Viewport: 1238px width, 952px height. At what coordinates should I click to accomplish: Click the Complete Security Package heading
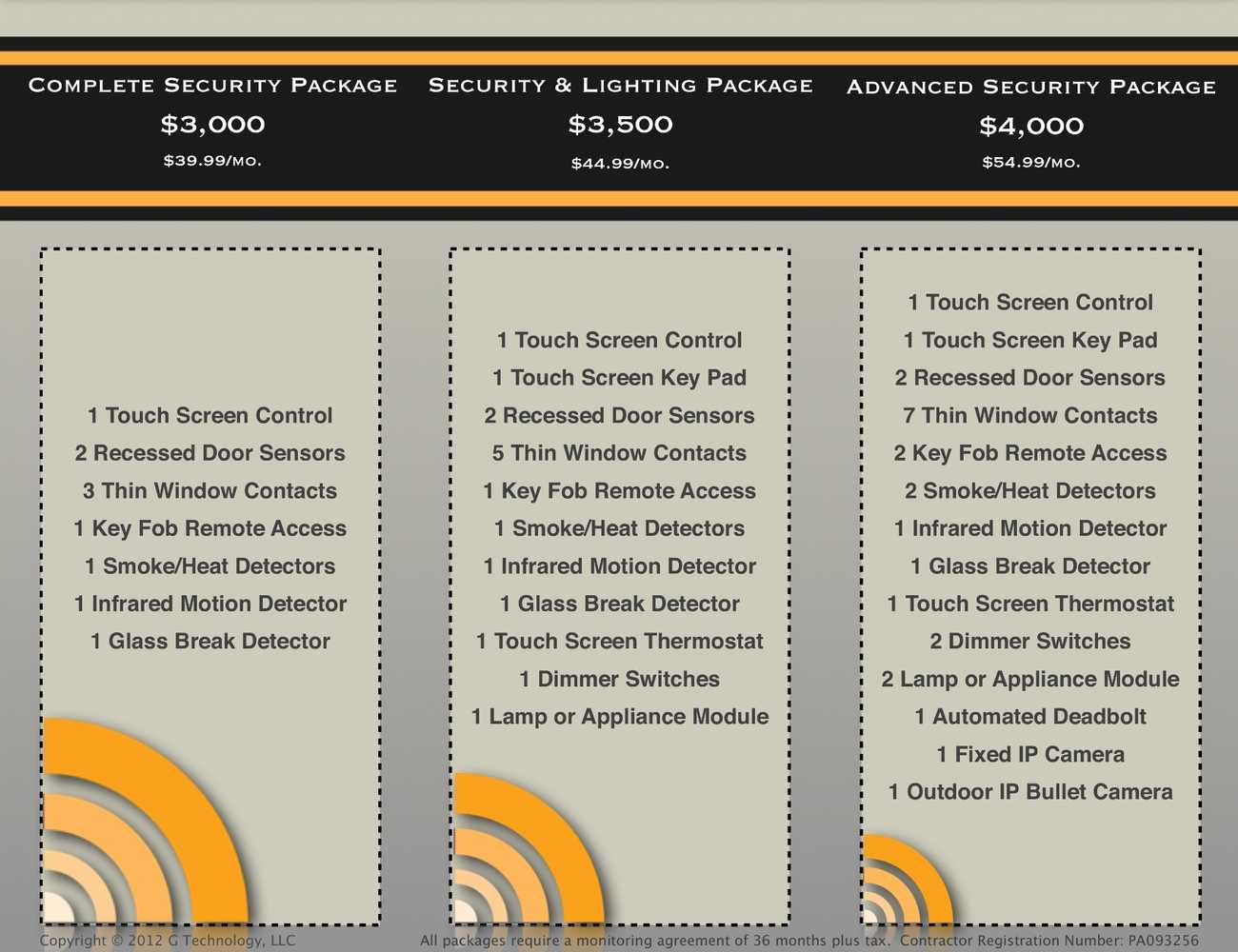(212, 85)
